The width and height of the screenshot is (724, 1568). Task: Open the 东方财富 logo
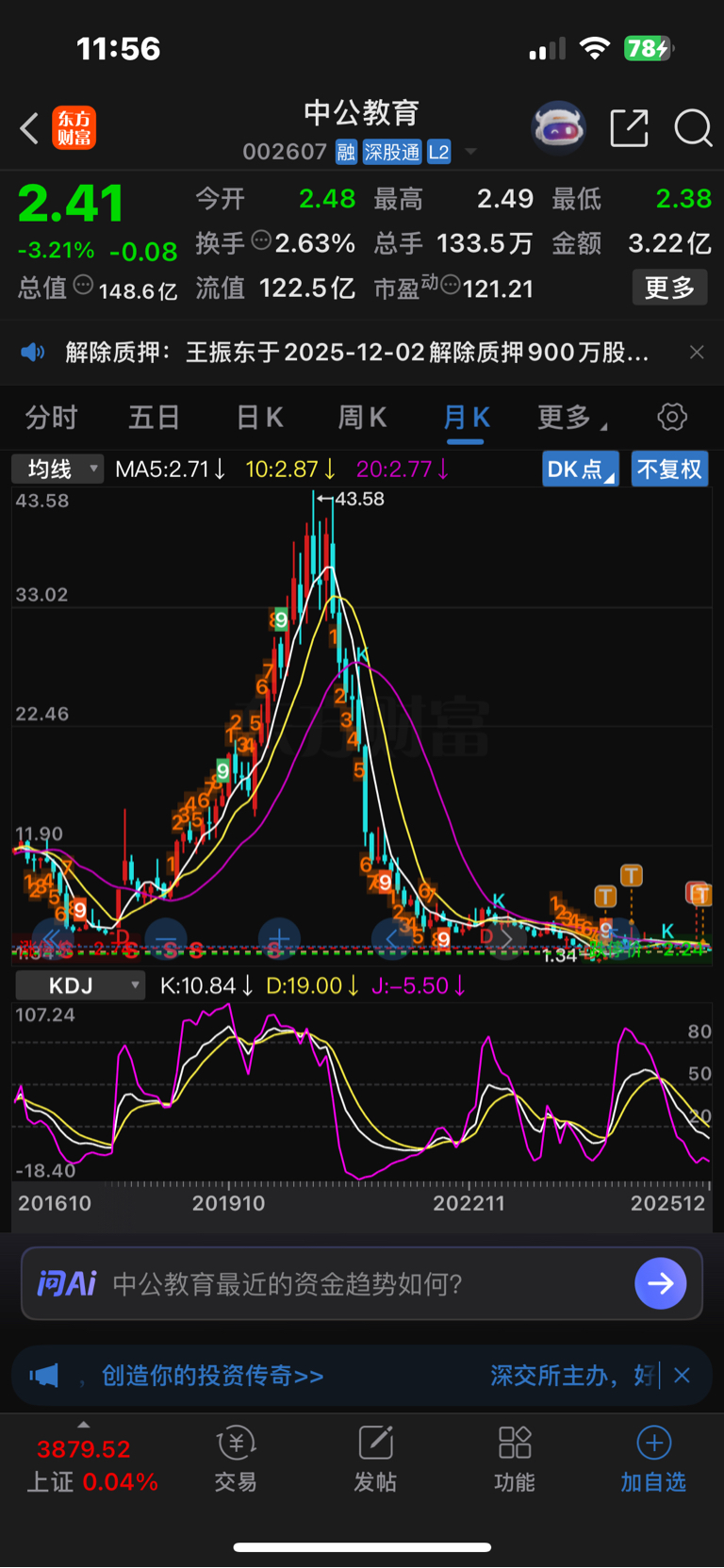74,128
